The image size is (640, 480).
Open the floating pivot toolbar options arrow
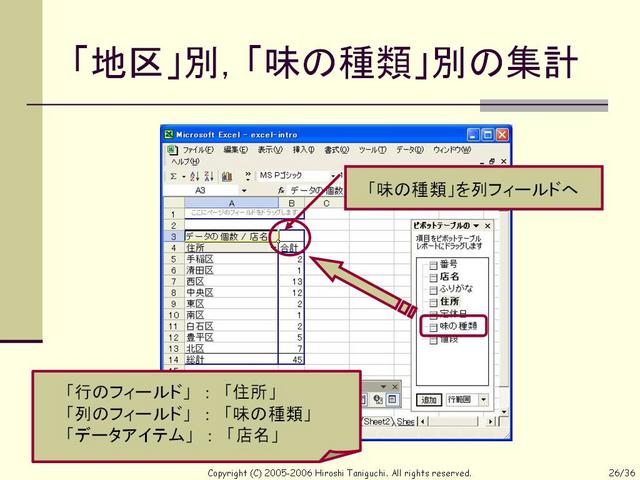point(383,386)
